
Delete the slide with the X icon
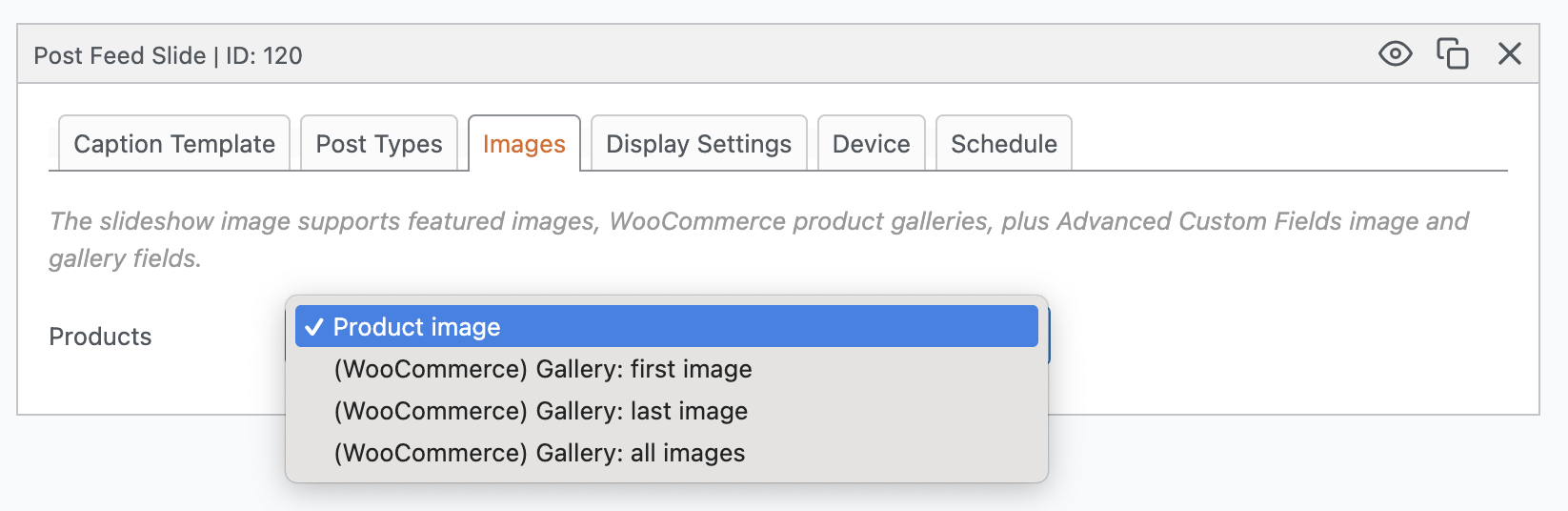click(1509, 54)
